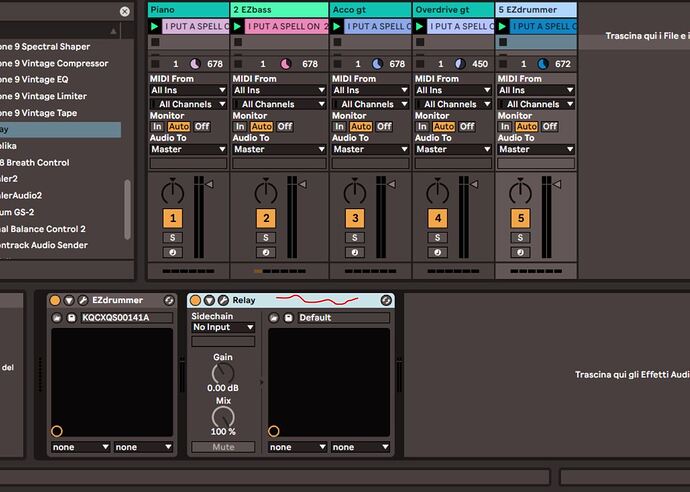
Task: Launch the Overdrive gt track clip
Action: point(419,26)
